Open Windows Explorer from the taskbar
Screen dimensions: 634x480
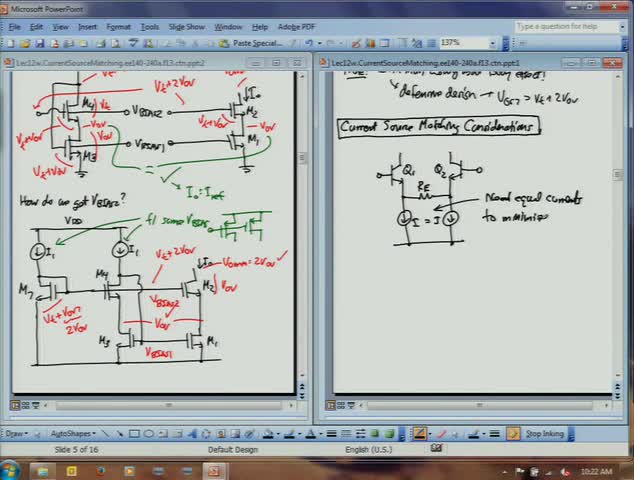click(42, 471)
